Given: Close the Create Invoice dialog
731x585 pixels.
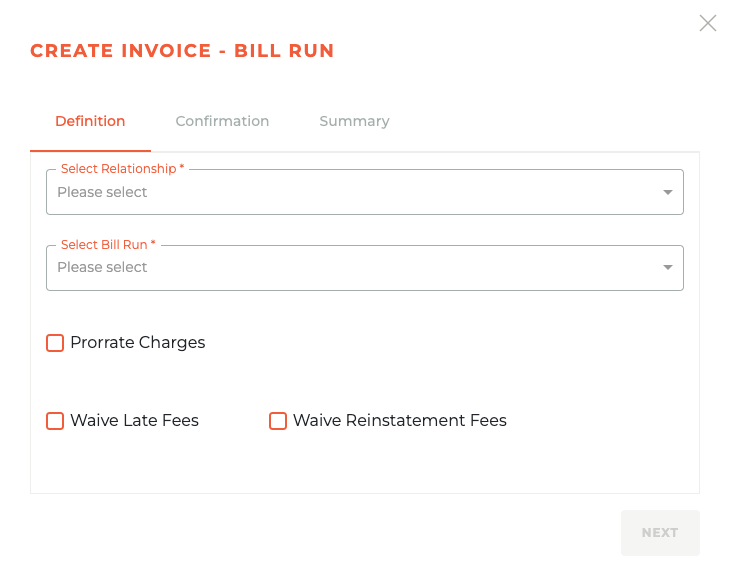Looking at the screenshot, I should pos(707,23).
